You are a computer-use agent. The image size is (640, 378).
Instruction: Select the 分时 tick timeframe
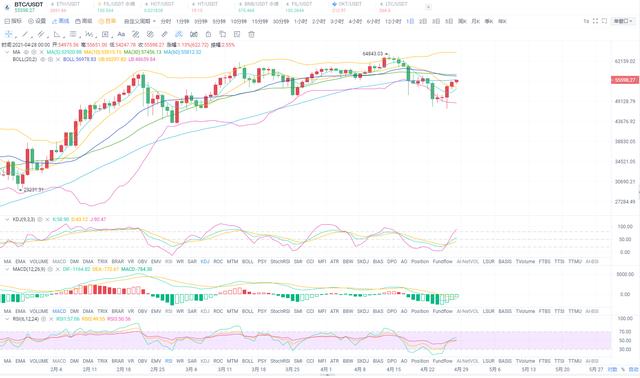coord(166,21)
